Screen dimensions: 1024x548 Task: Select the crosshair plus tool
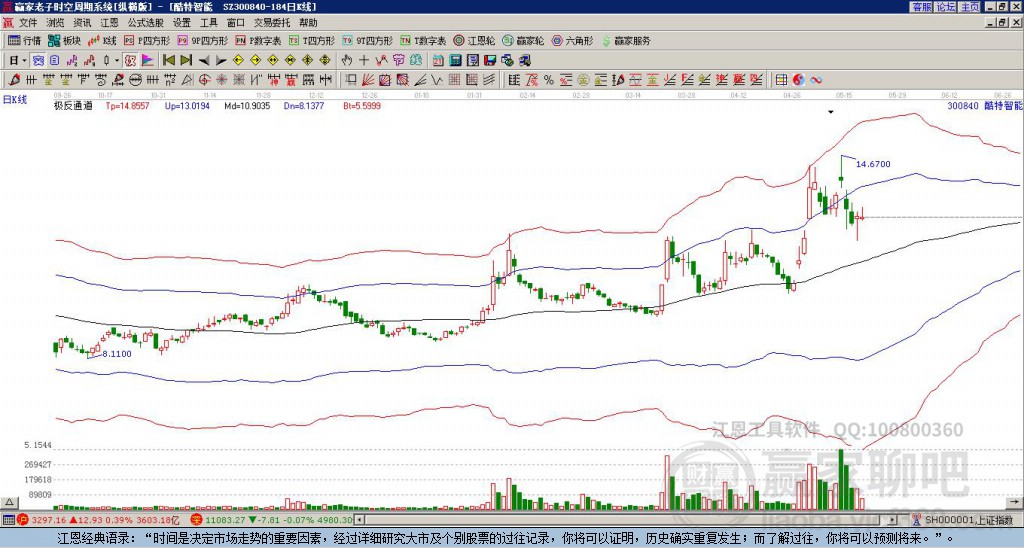click(x=364, y=60)
